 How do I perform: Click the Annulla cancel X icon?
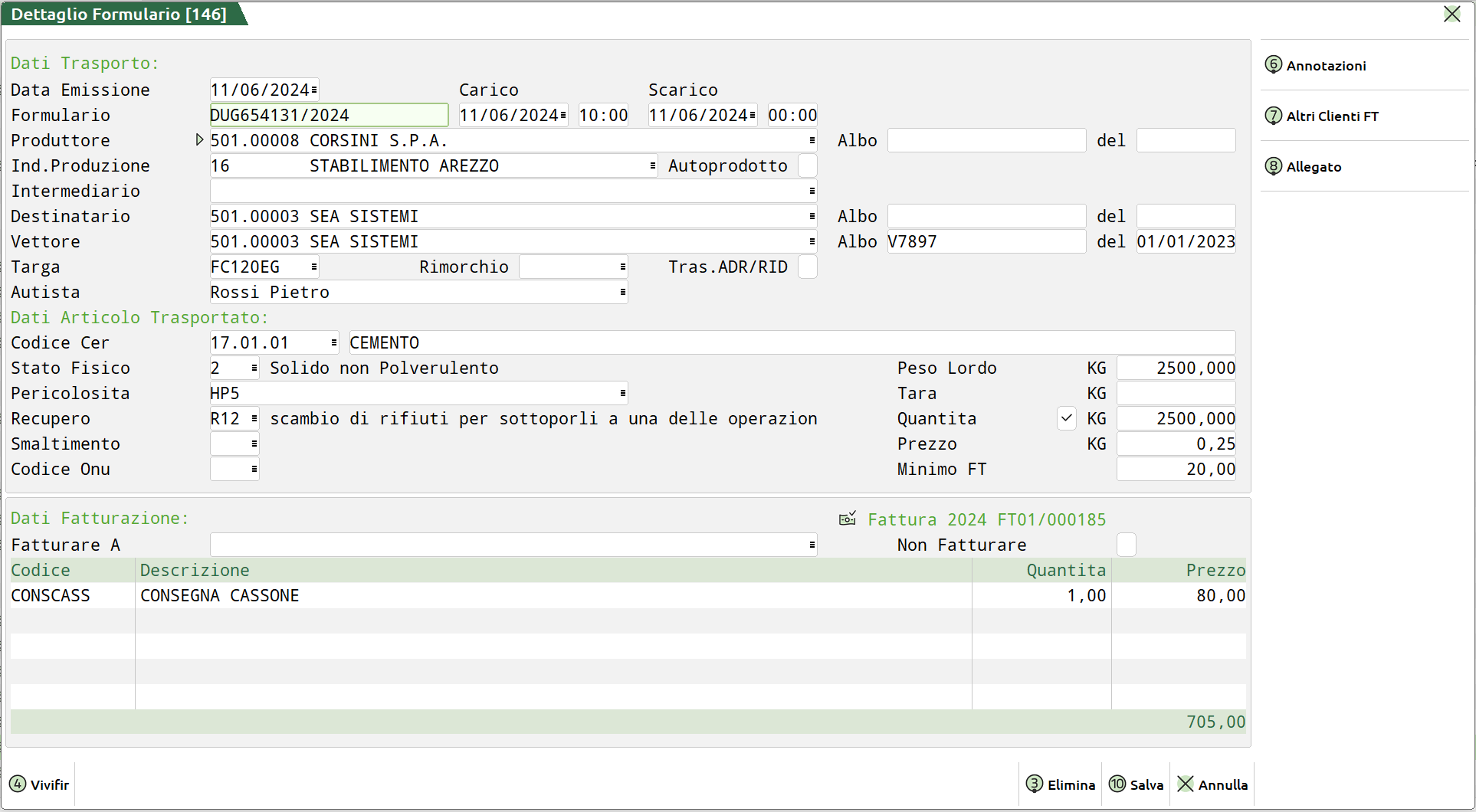[x=1186, y=784]
